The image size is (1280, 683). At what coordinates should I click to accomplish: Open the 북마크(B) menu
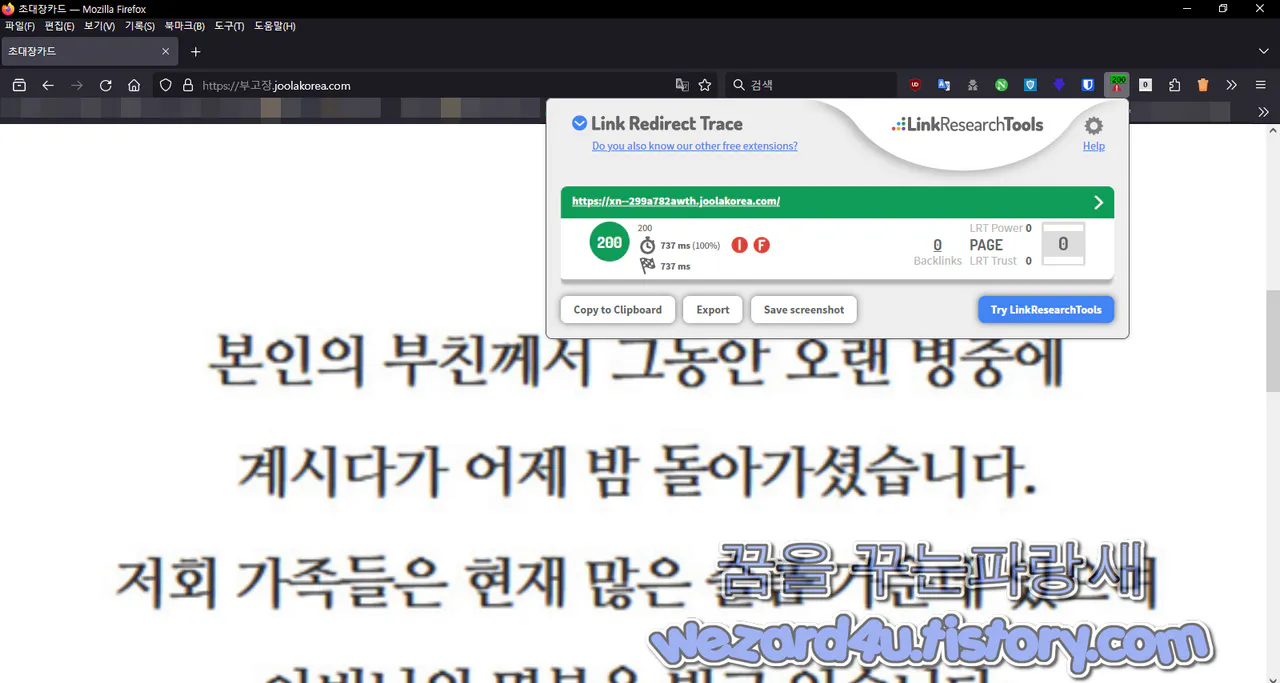[184, 26]
